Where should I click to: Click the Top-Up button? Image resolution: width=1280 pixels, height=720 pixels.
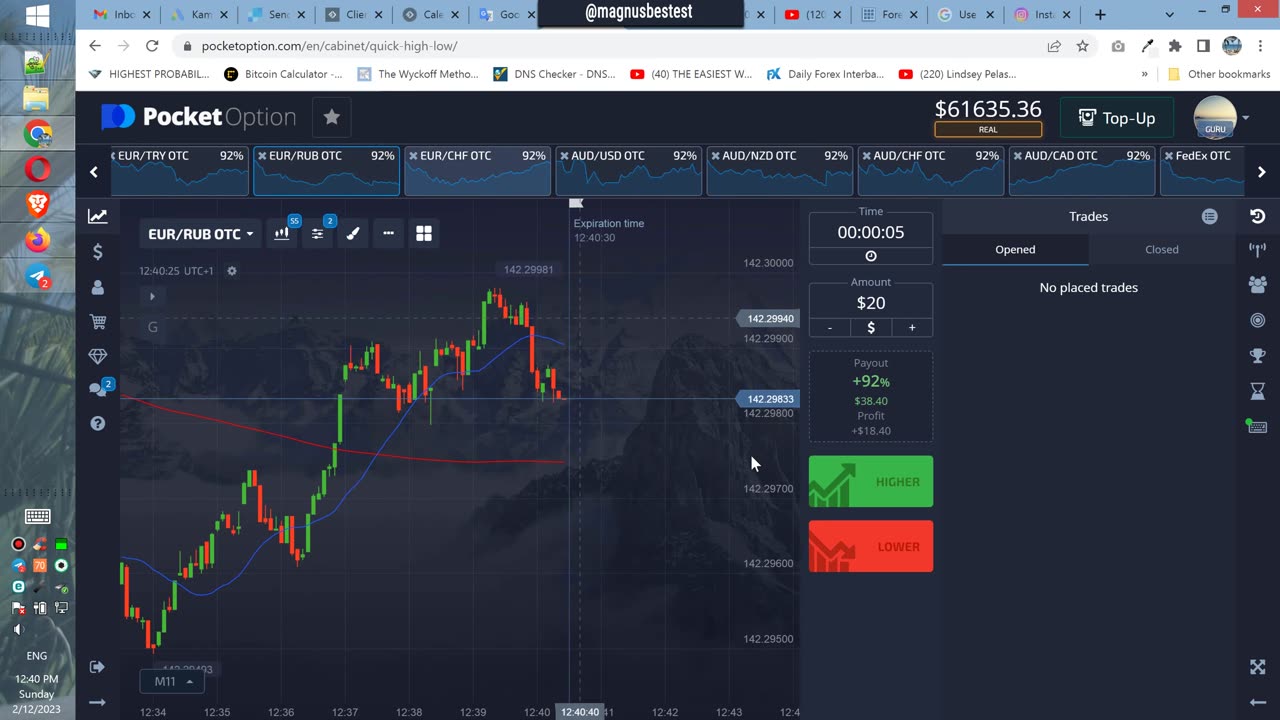tap(1117, 118)
